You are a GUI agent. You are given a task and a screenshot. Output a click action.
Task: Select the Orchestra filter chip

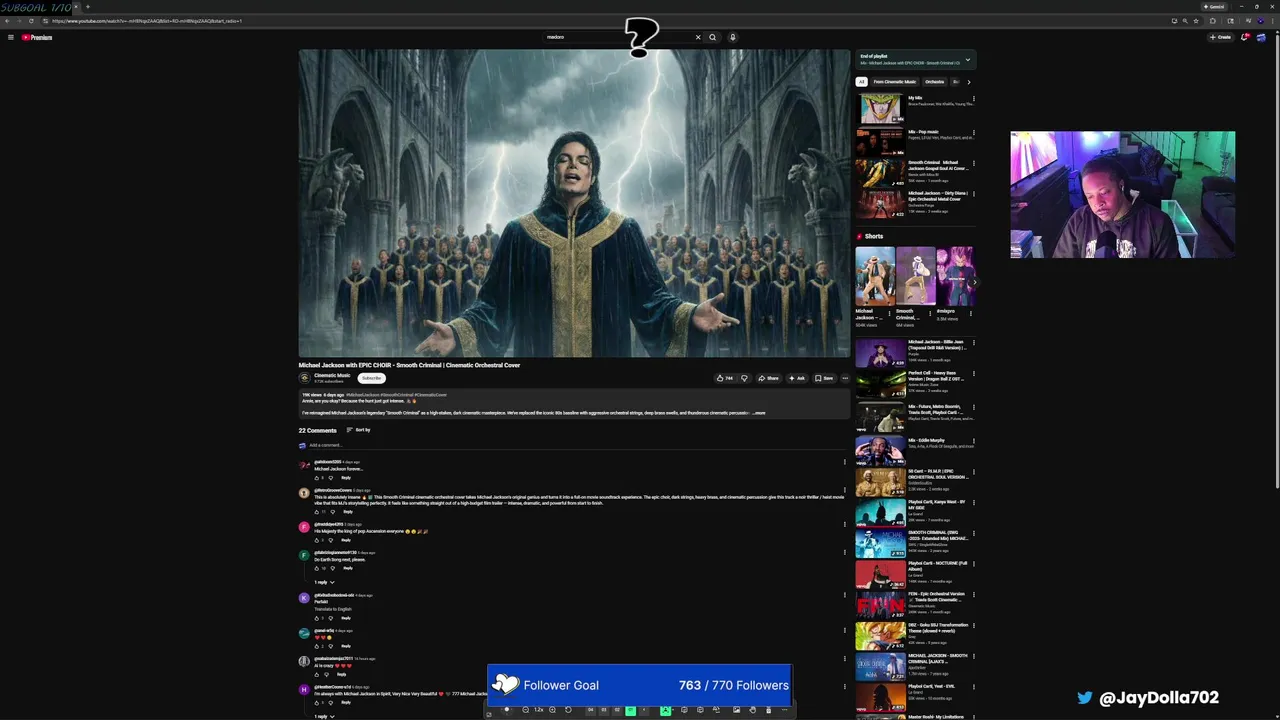(934, 82)
